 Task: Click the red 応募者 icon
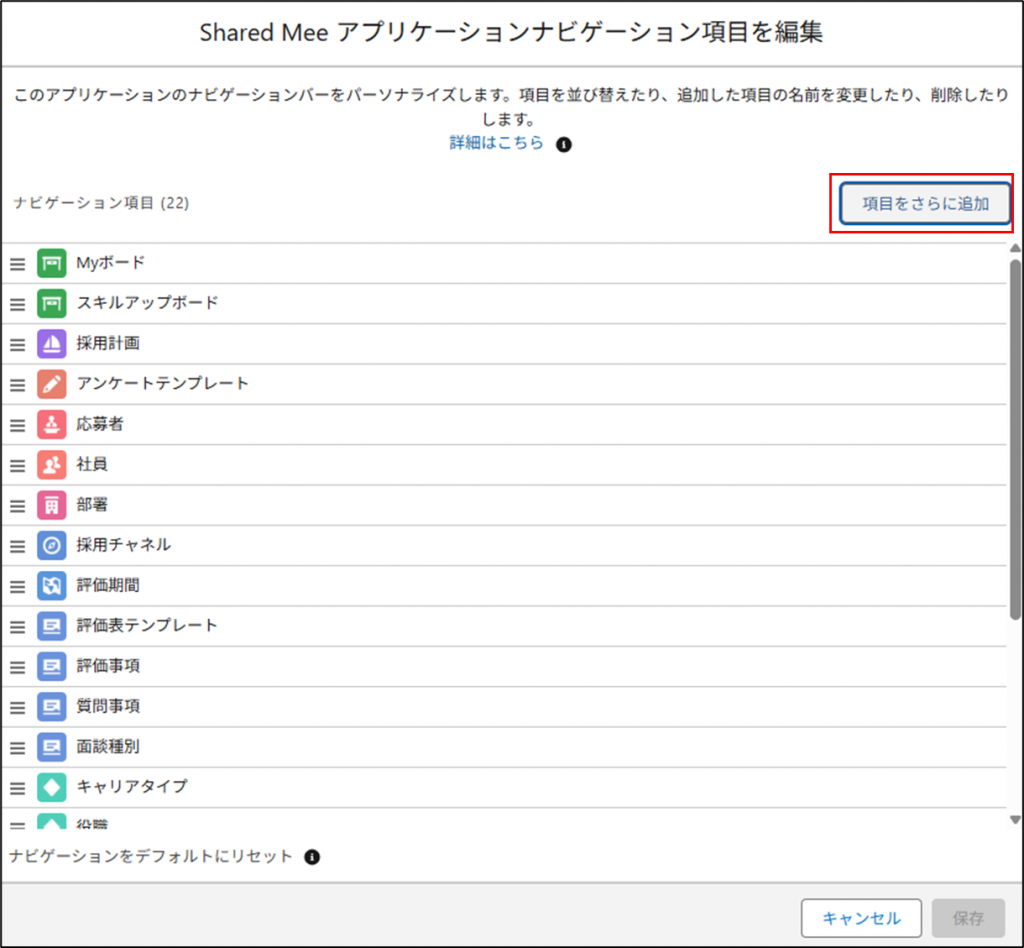coord(51,424)
